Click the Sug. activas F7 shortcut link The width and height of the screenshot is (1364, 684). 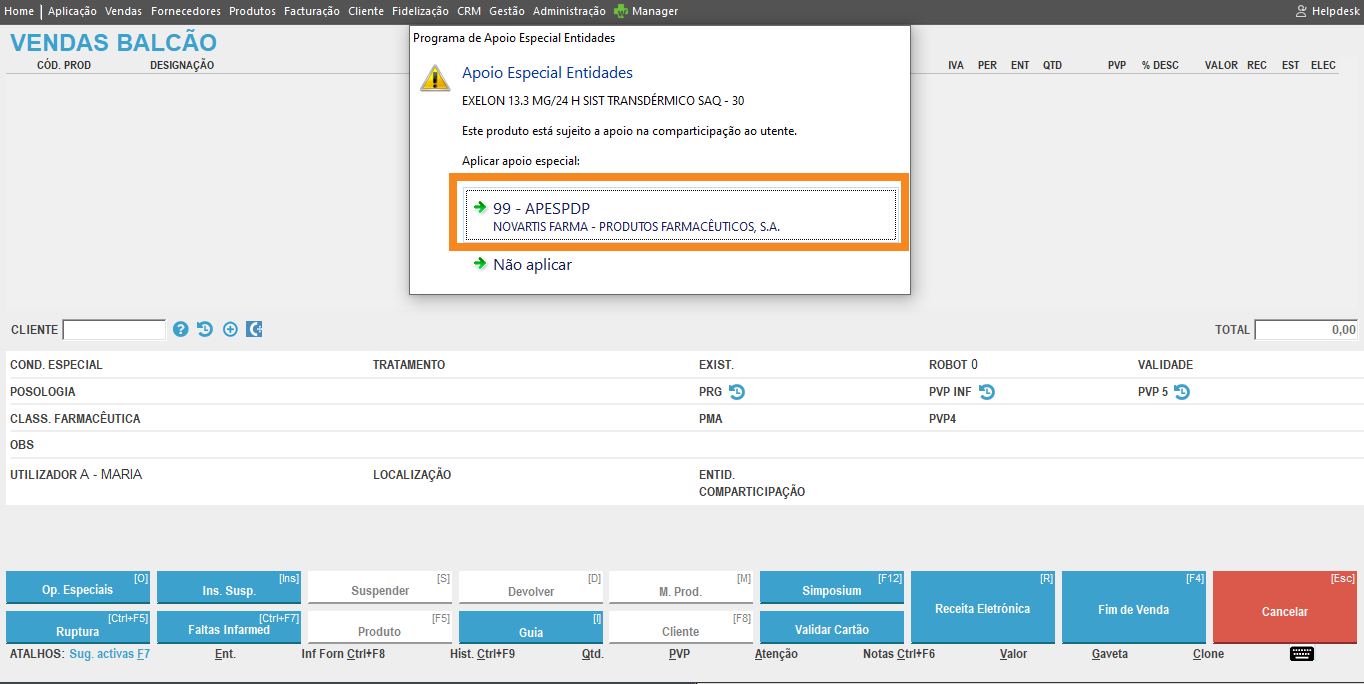[x=109, y=654]
